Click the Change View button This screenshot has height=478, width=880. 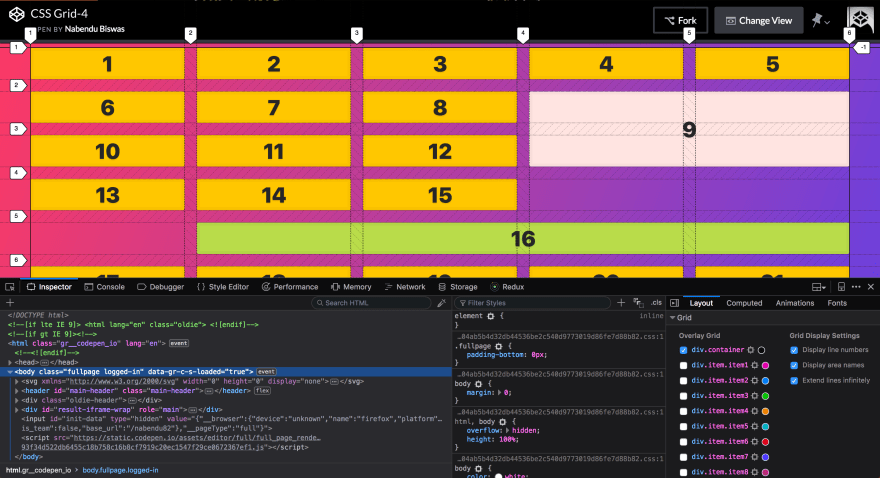pos(759,21)
